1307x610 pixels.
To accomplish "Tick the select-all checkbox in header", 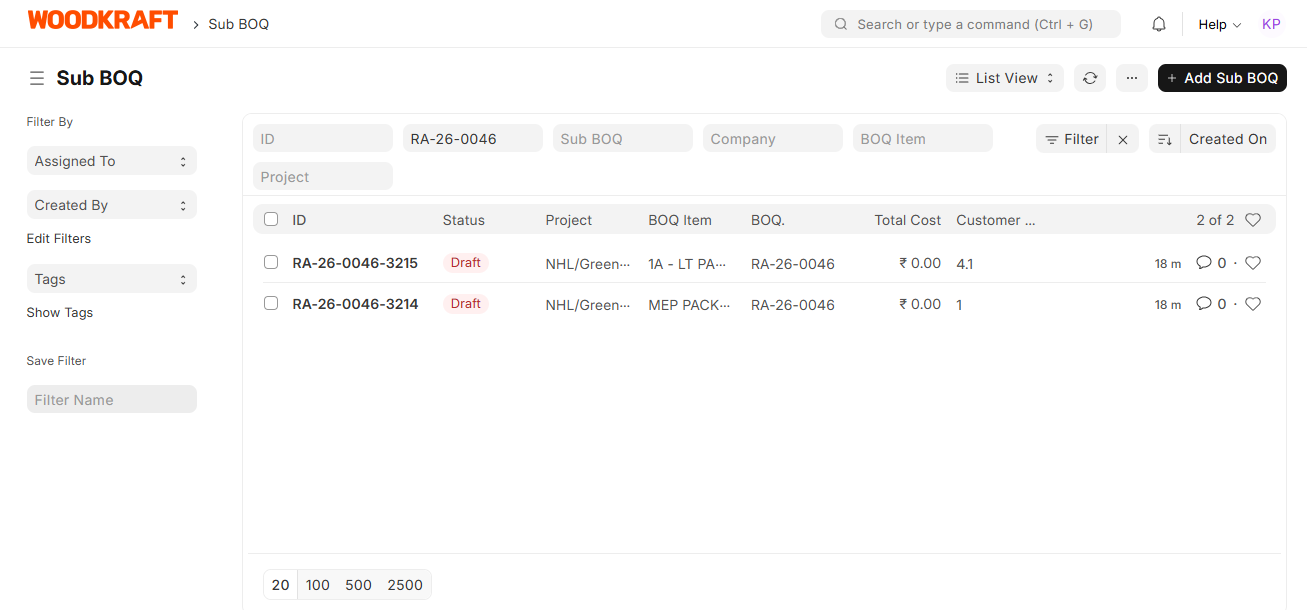I will click(271, 219).
